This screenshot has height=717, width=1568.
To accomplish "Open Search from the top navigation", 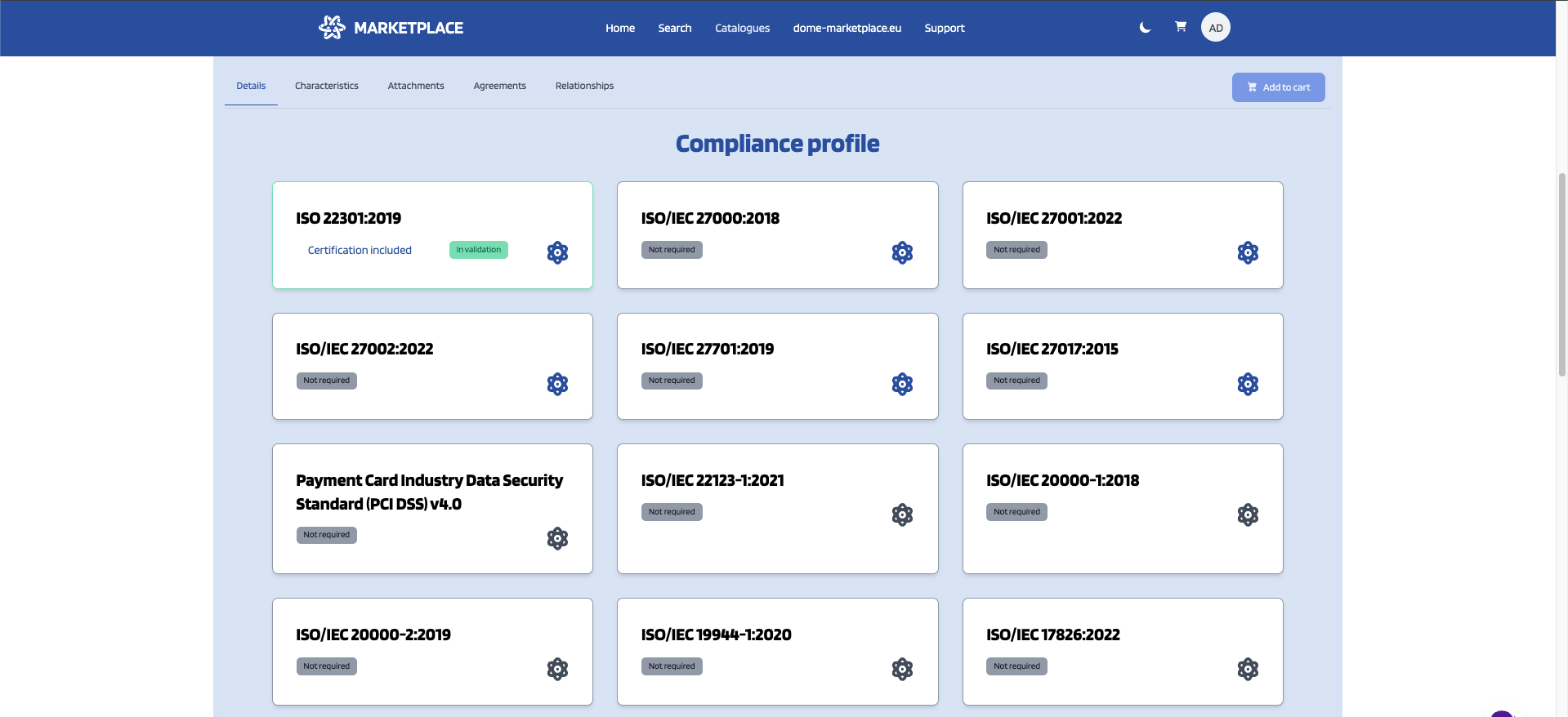I will (675, 28).
